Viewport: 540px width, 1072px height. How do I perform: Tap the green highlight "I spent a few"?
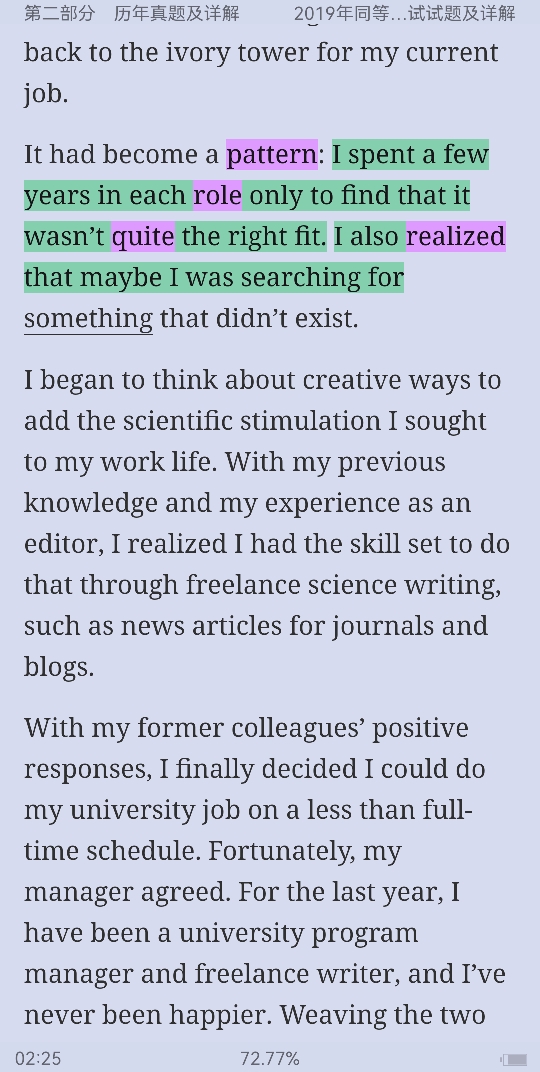(411, 155)
